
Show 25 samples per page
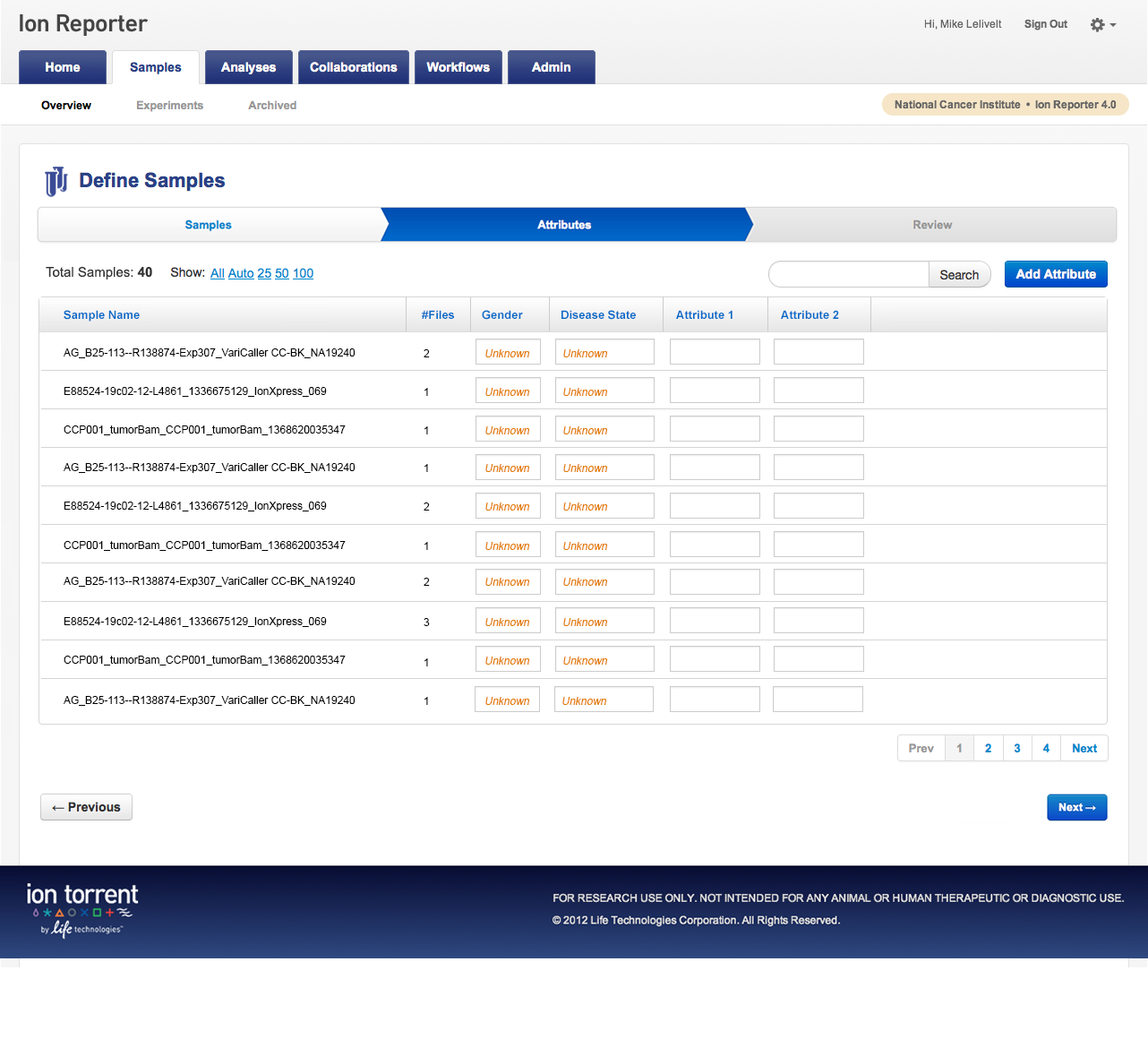[264, 273]
